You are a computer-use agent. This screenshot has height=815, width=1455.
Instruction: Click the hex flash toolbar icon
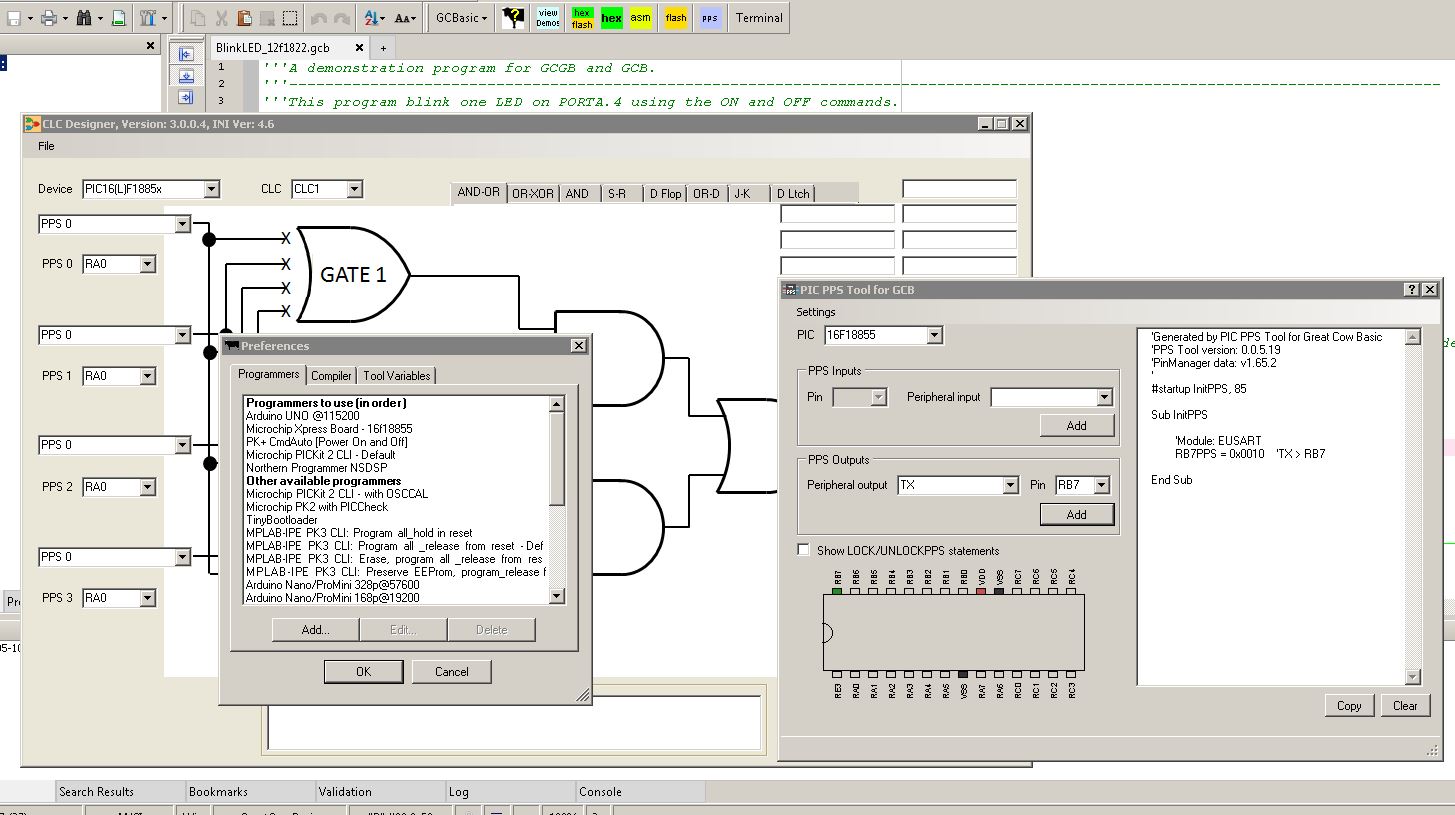[581, 17]
